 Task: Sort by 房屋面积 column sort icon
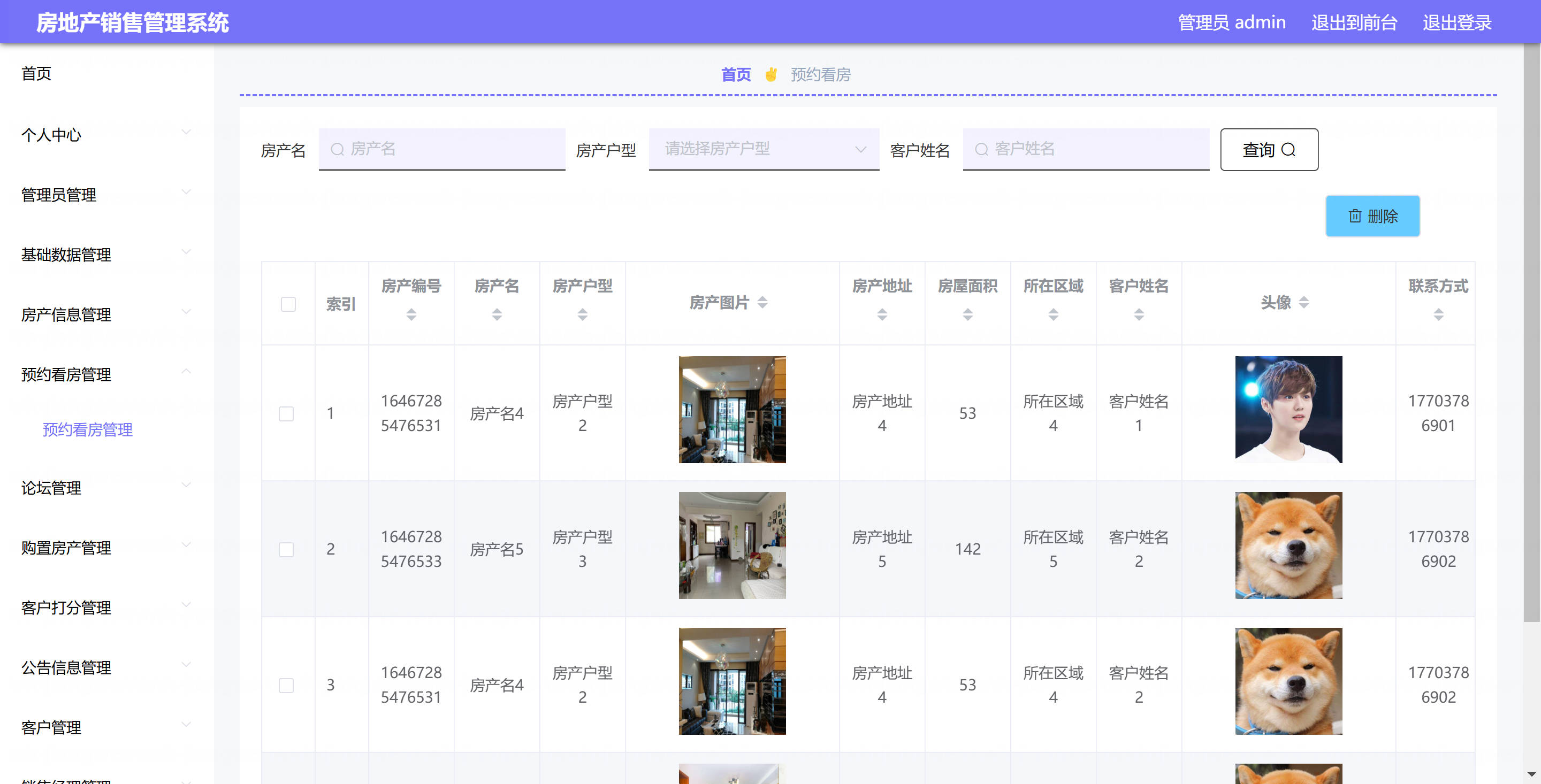[x=967, y=314]
